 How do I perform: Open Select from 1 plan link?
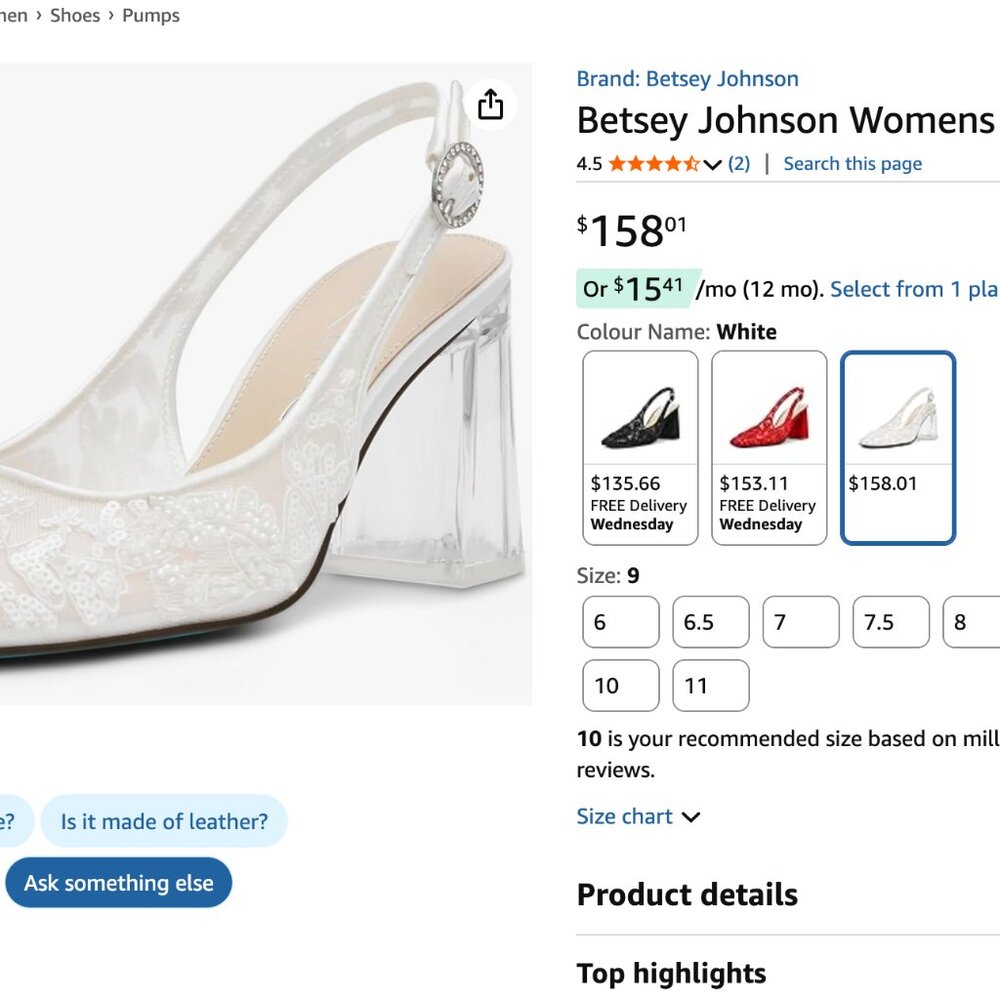(x=914, y=289)
